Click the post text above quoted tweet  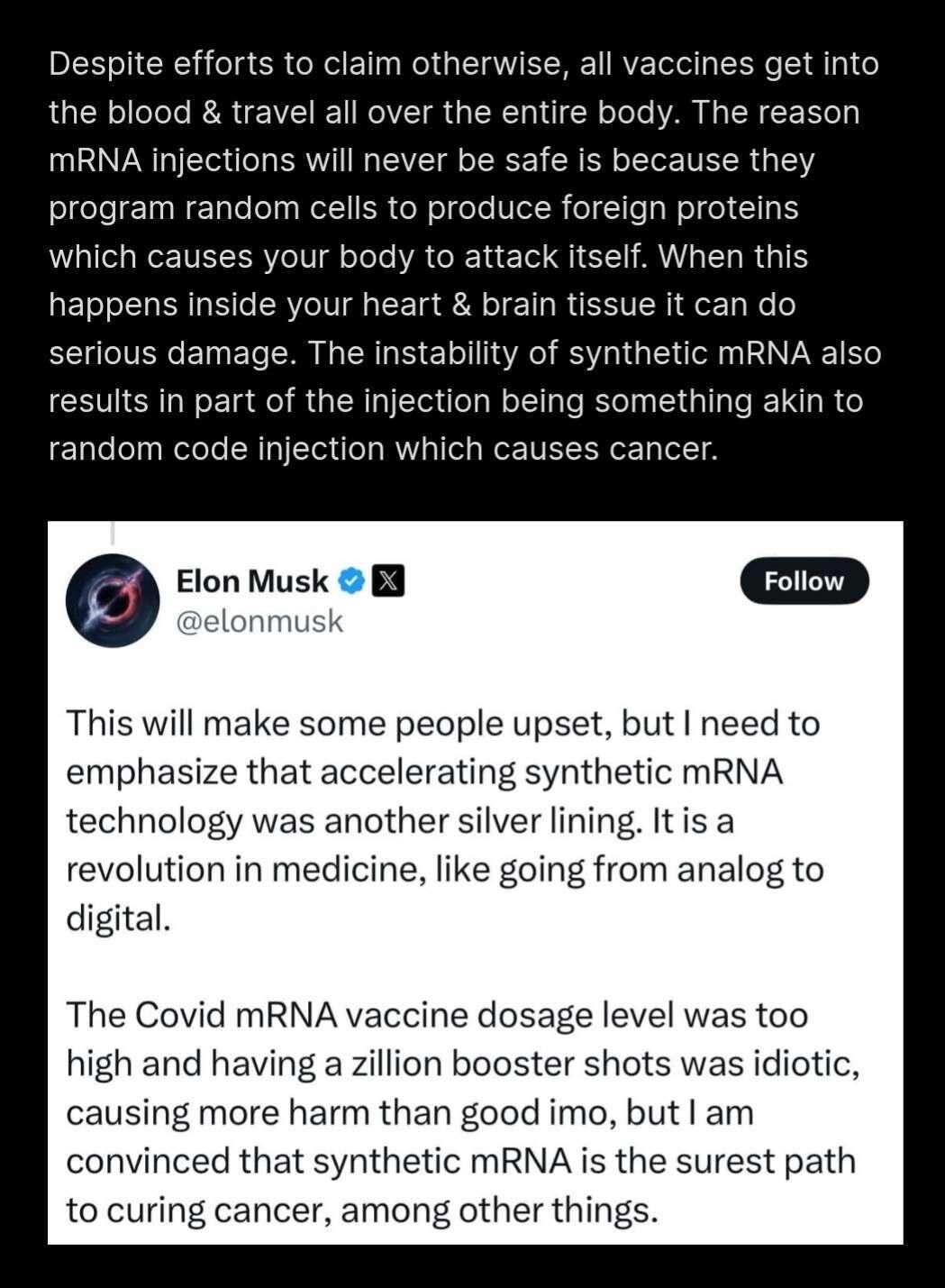(465, 256)
